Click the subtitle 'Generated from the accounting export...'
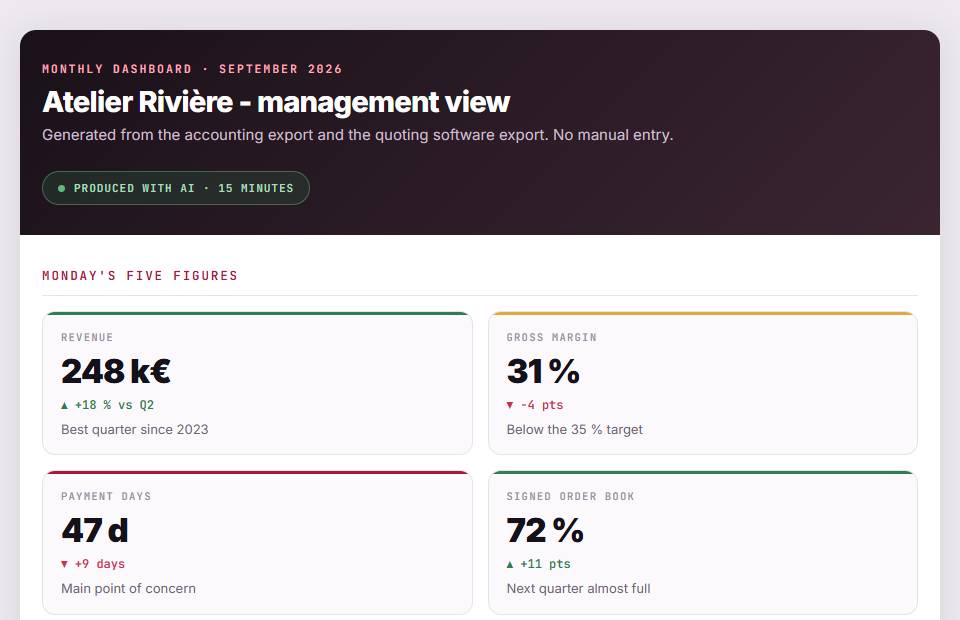Screen dimensions: 960x620 pos(358,135)
